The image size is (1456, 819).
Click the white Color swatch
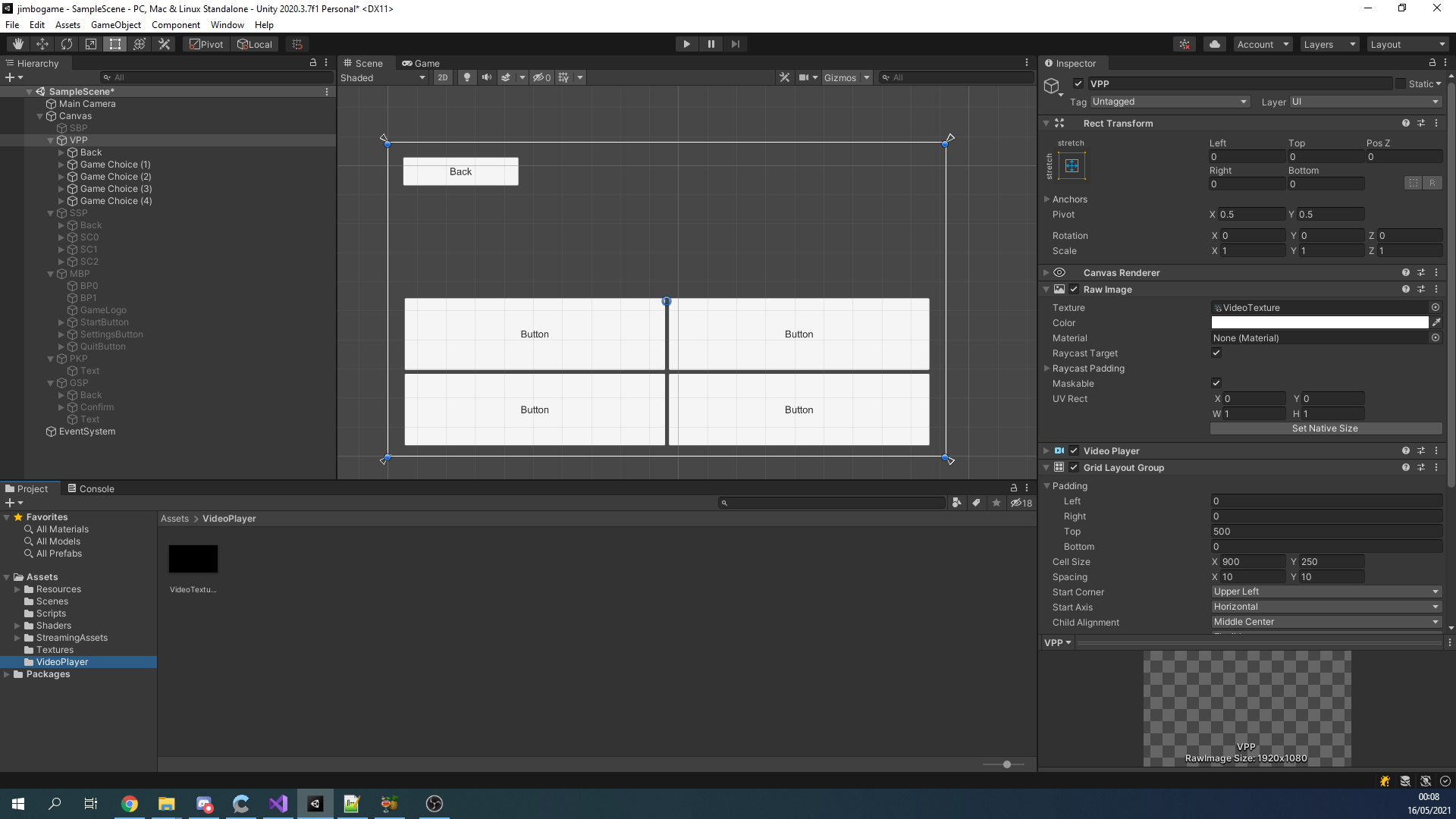point(1319,322)
